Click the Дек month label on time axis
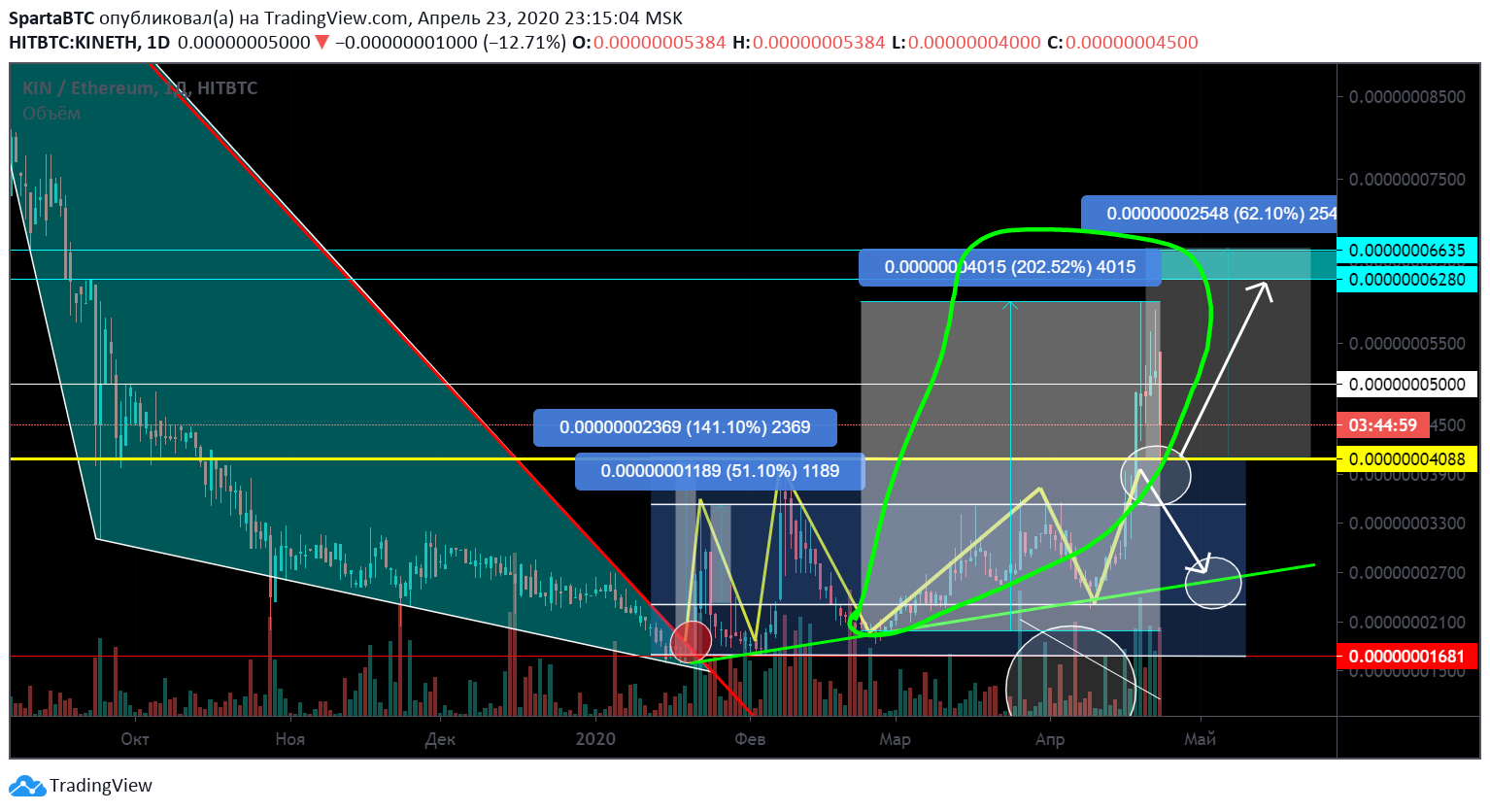The image size is (1490, 812). click(x=440, y=740)
